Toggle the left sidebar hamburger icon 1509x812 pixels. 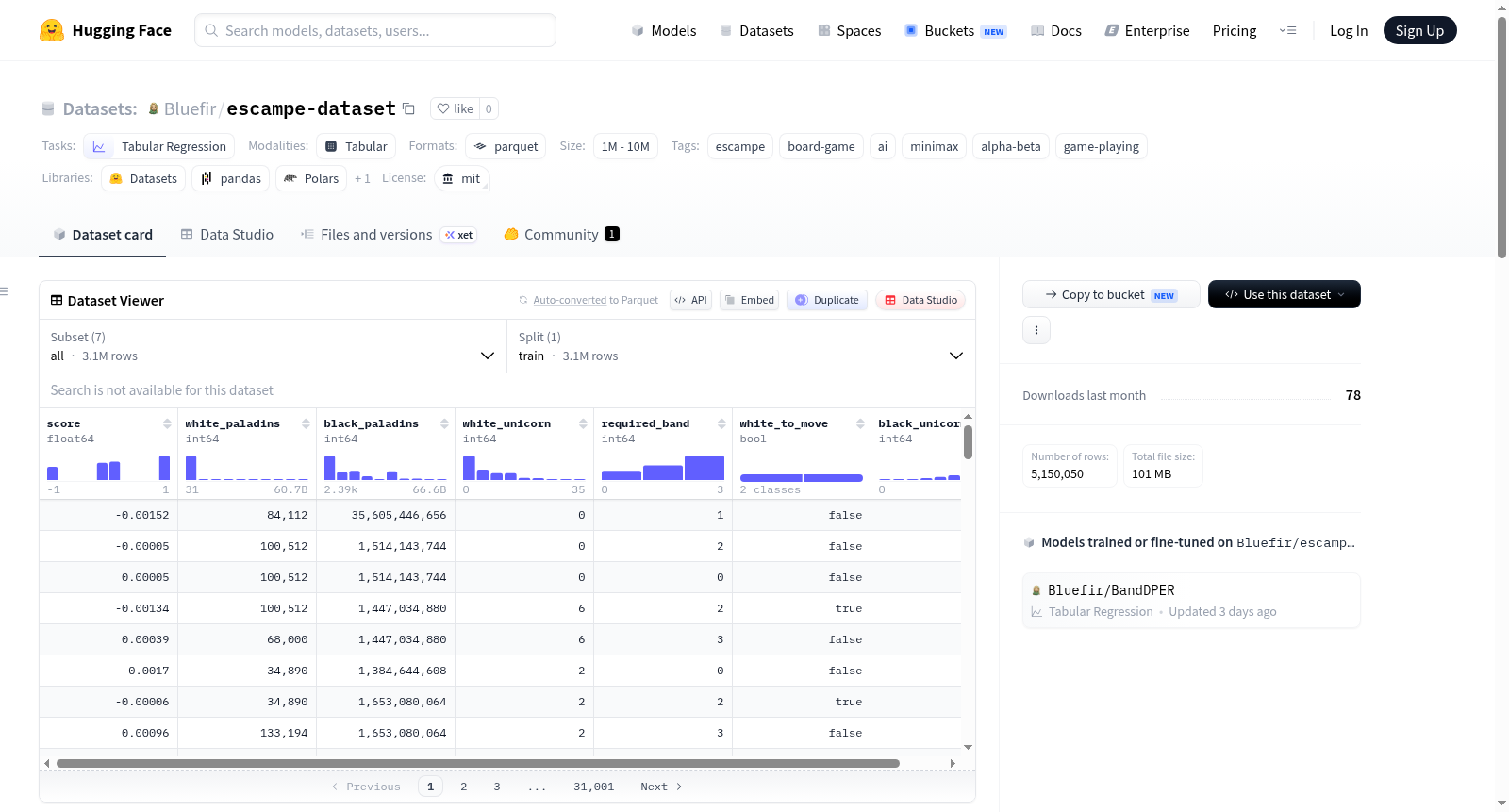[x=5, y=291]
